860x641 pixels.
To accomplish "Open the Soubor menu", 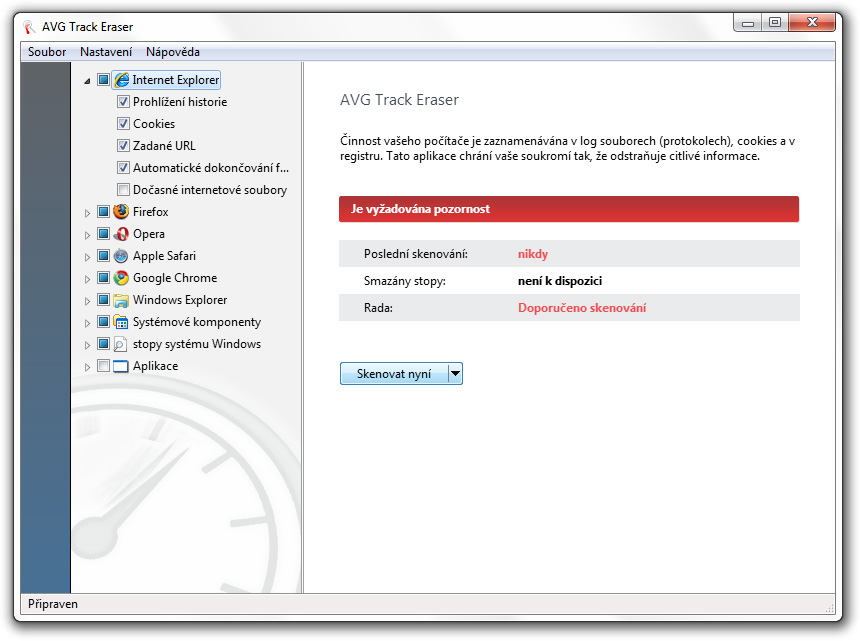I will [x=47, y=52].
